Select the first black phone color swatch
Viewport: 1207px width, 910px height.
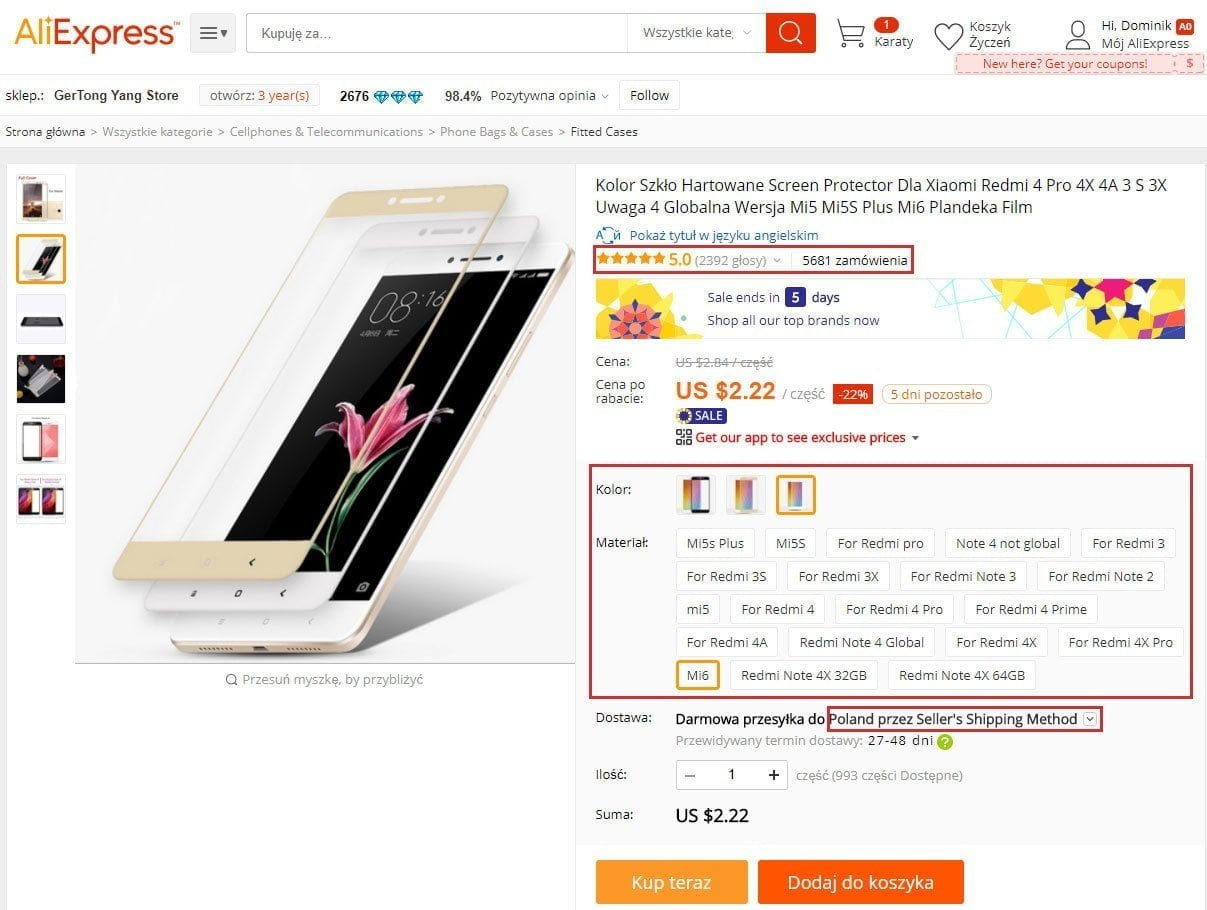coord(696,495)
